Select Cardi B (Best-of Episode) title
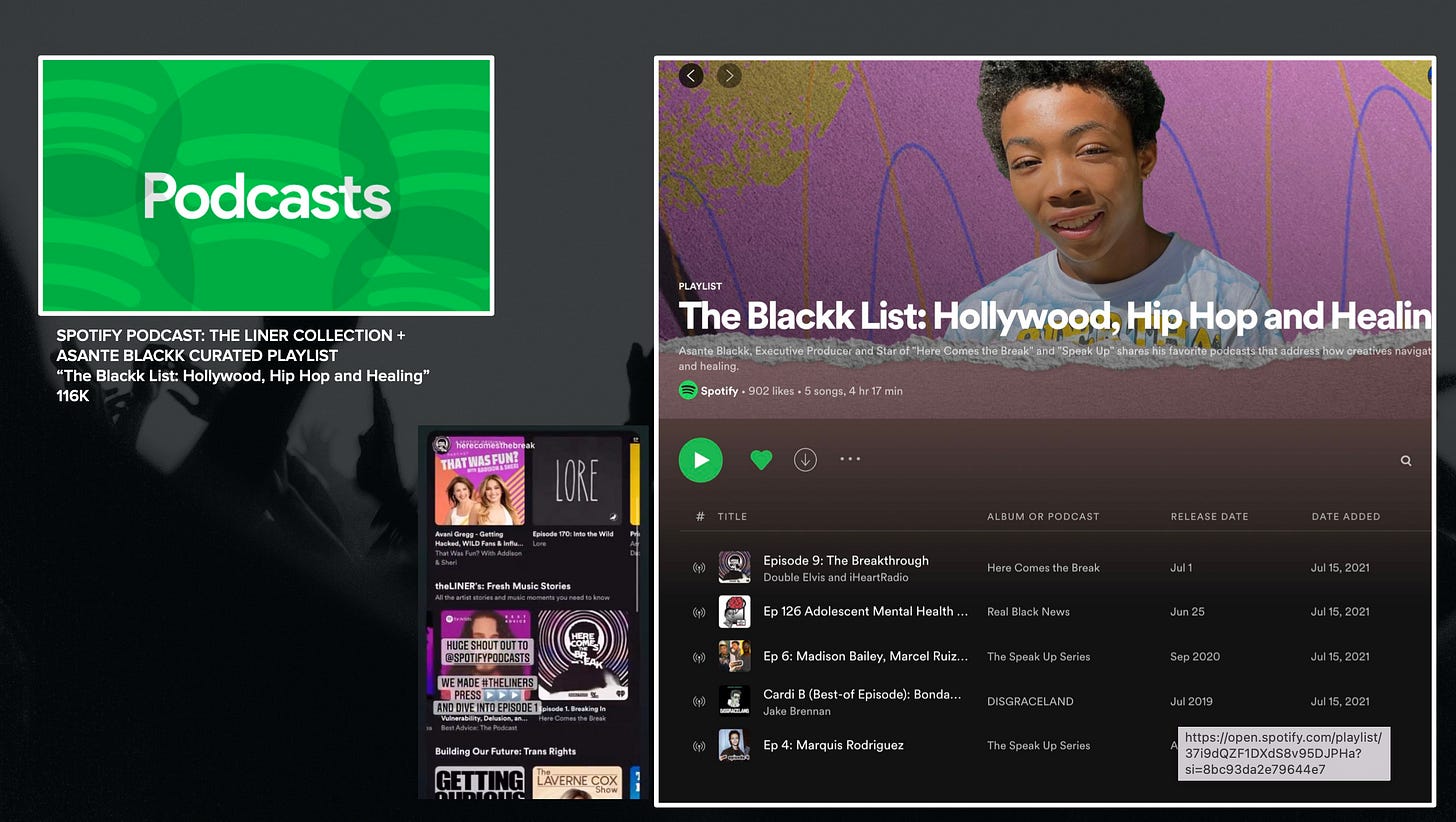 (862, 693)
